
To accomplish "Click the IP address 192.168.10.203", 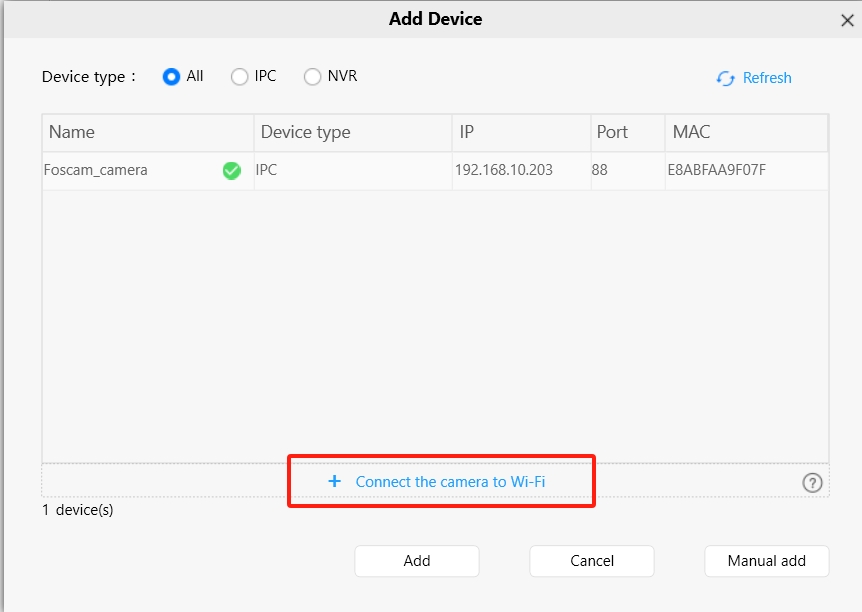I will pos(504,170).
